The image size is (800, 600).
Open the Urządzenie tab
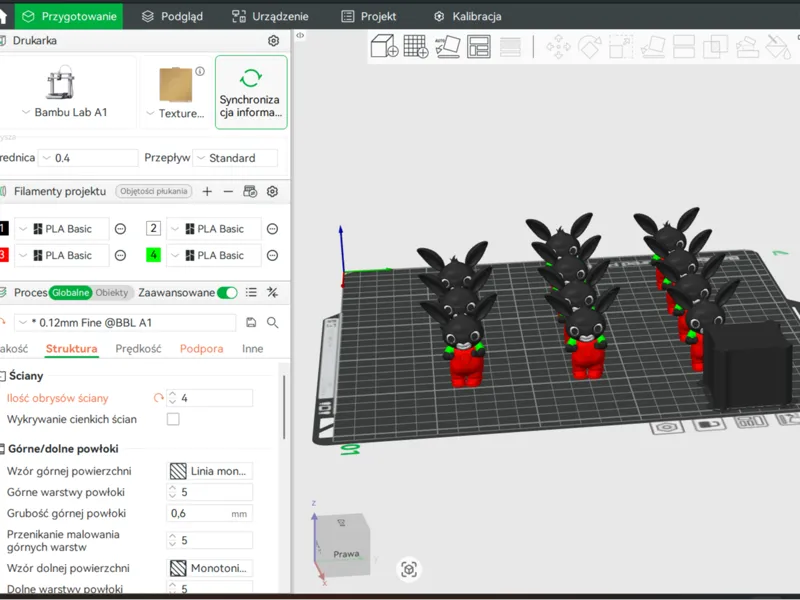(x=270, y=16)
